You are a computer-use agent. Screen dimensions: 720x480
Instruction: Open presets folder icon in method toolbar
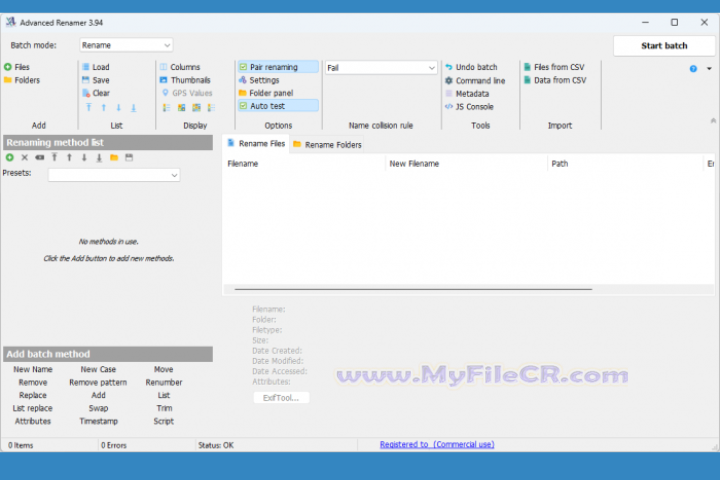point(114,158)
